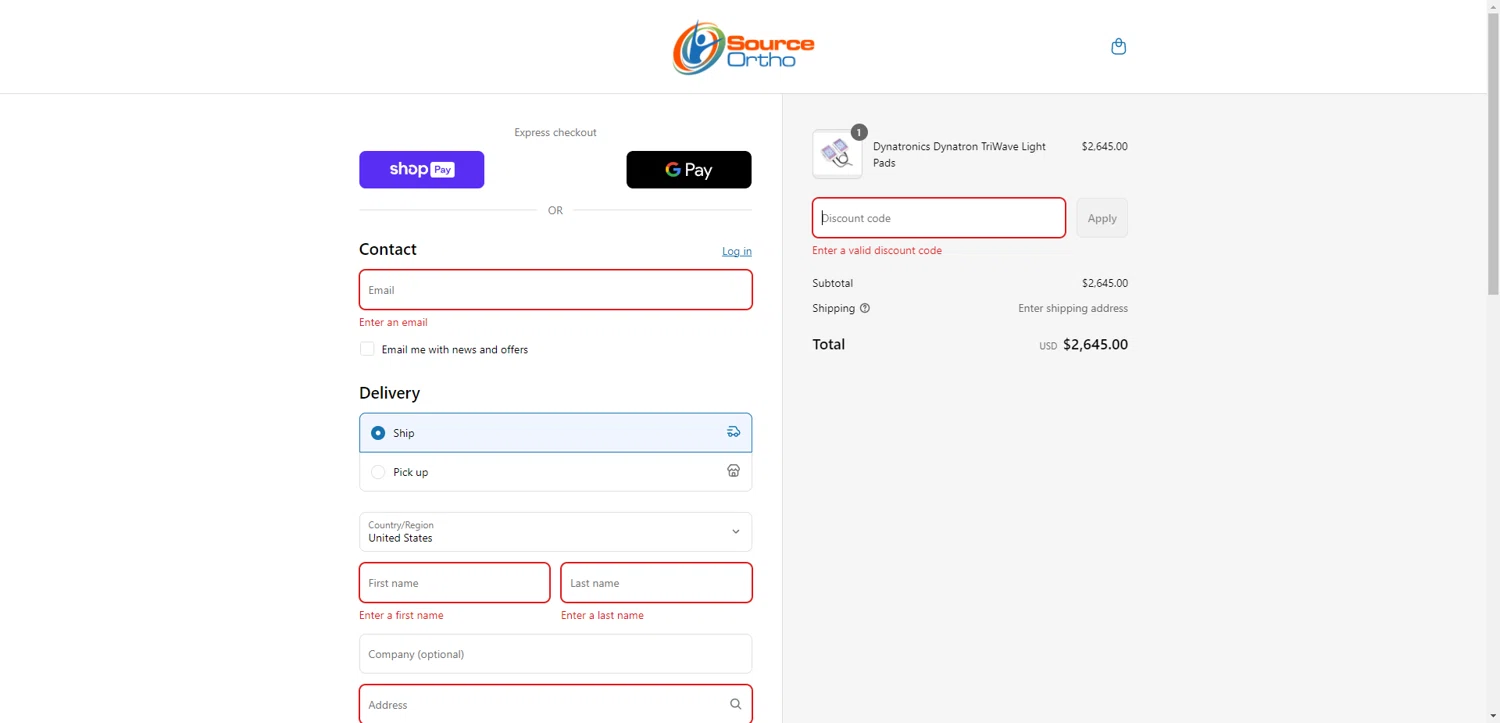
Task: Select the Ship delivery option
Action: pyautogui.click(x=556, y=433)
